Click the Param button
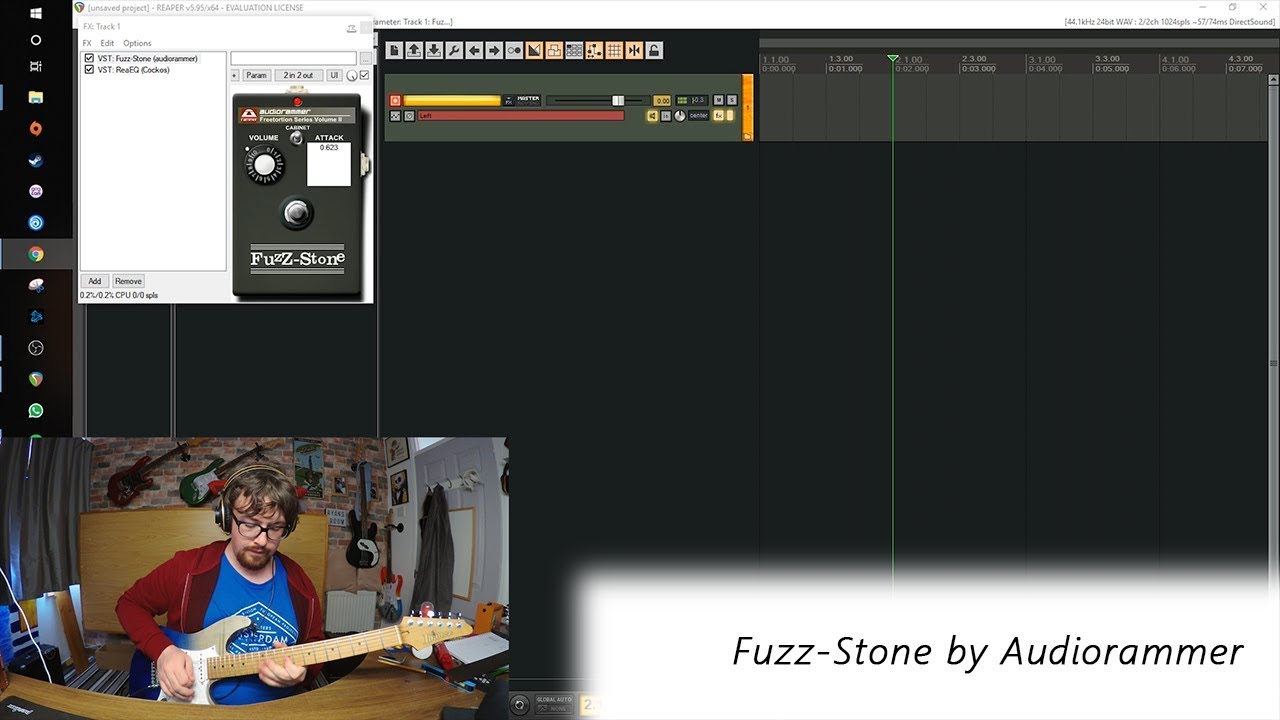This screenshot has width=1280, height=720. 257,75
